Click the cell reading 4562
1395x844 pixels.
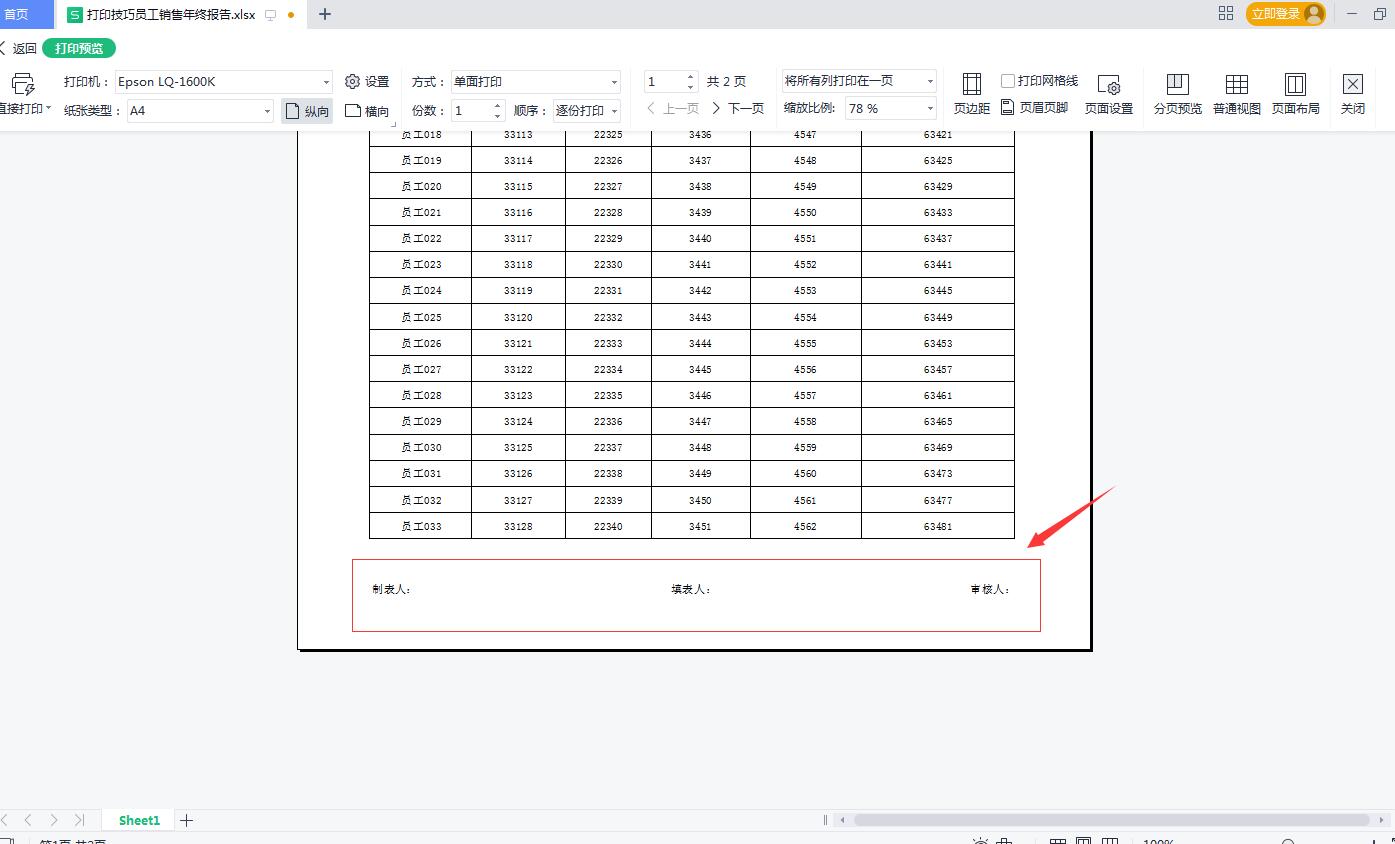tap(805, 526)
